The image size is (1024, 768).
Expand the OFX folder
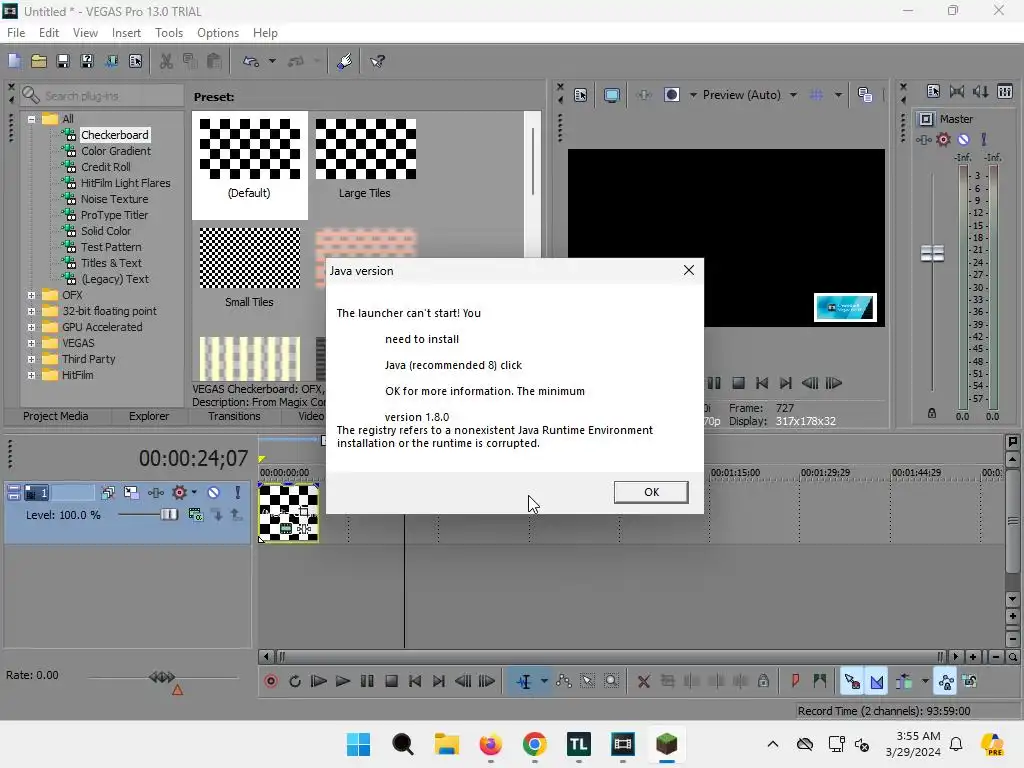coord(31,295)
